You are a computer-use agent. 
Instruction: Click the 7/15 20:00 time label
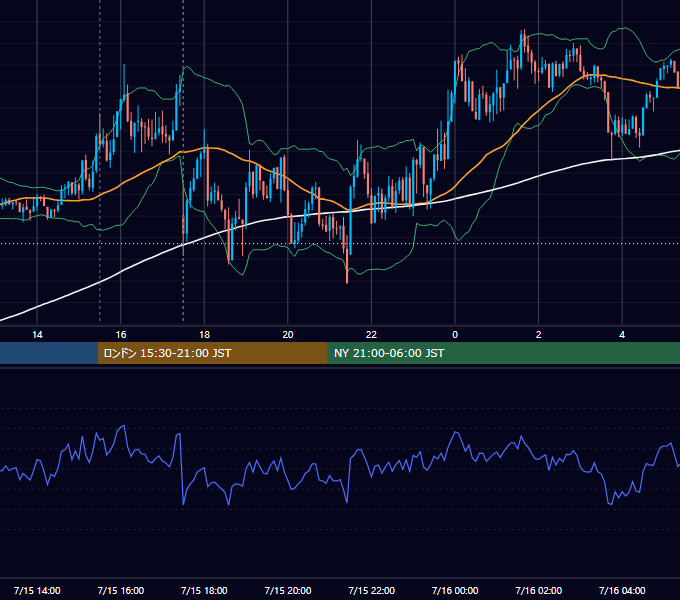pos(288,590)
